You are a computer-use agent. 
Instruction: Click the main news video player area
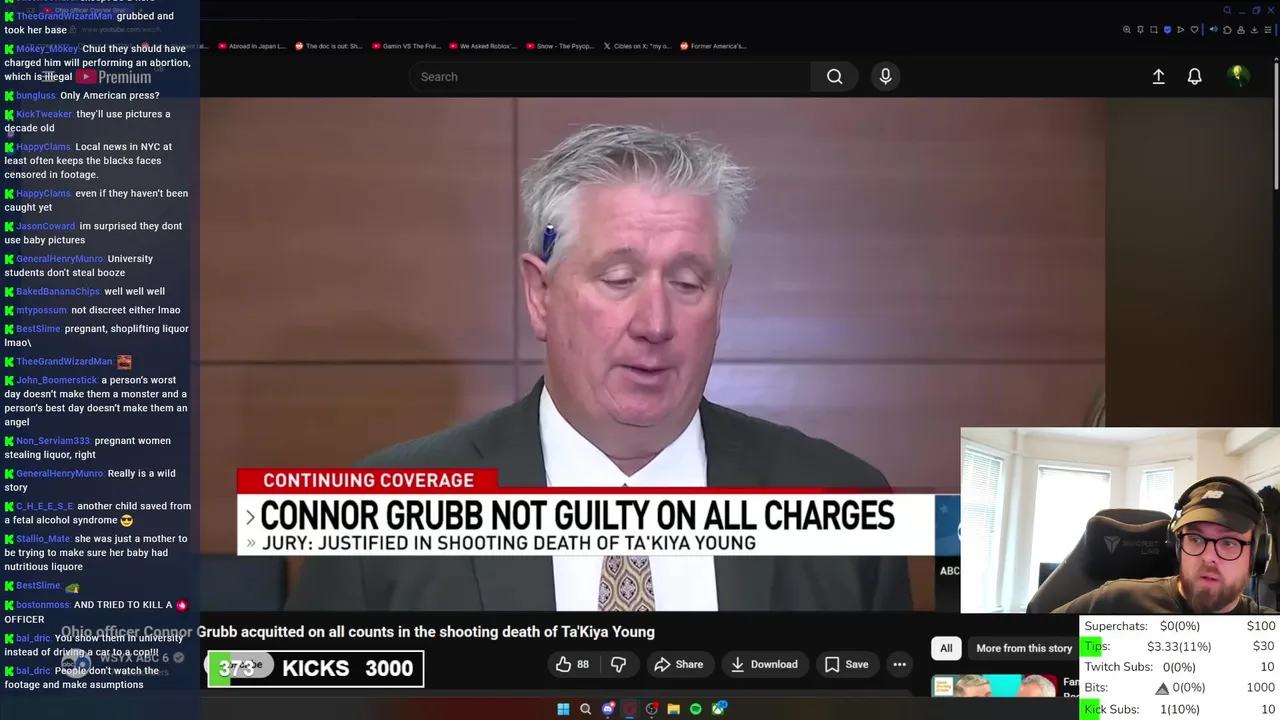coord(652,354)
